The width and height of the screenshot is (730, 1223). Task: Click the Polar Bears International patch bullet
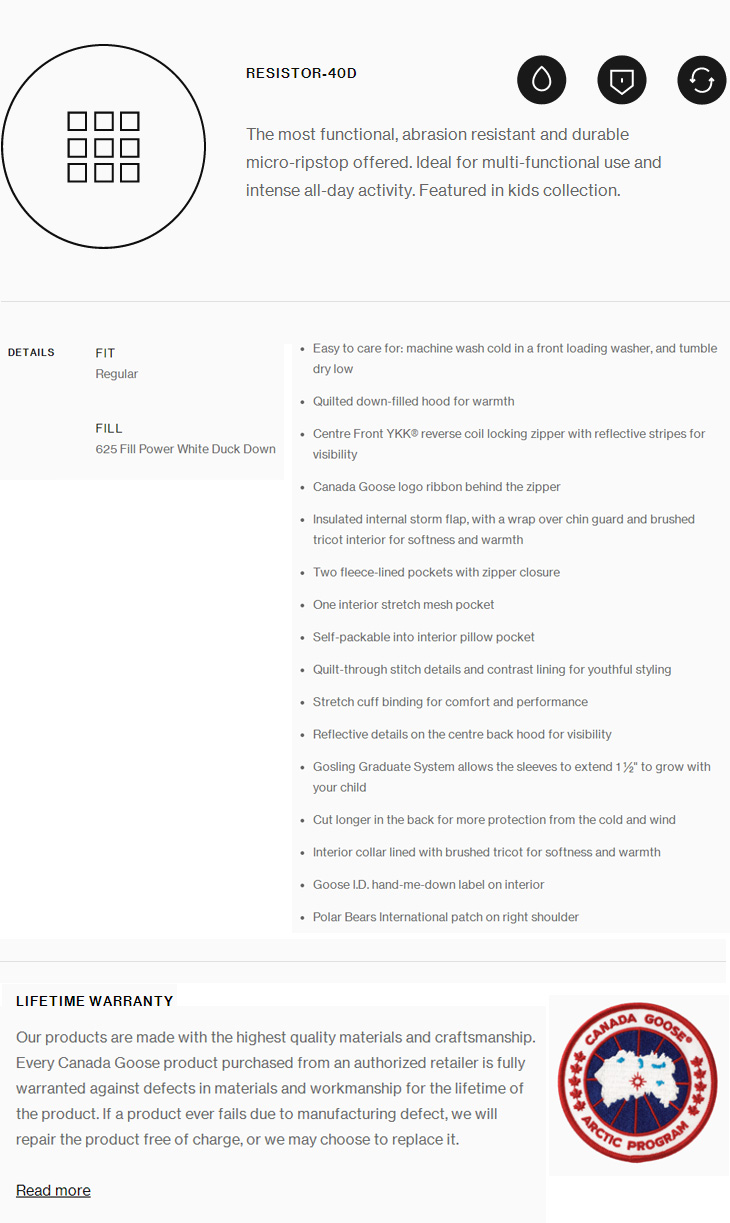(445, 917)
